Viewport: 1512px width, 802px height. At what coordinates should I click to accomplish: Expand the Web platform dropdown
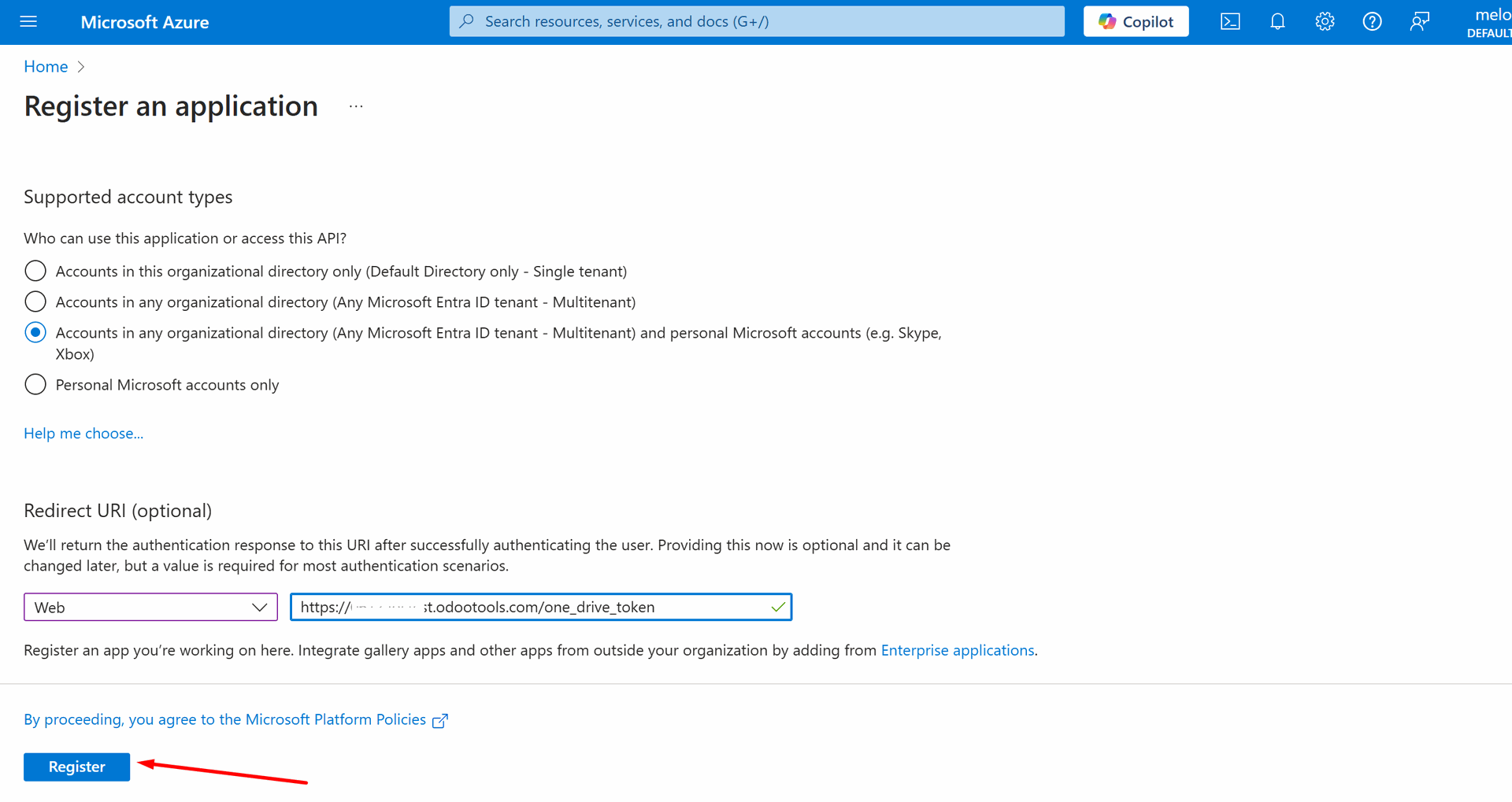click(x=150, y=607)
